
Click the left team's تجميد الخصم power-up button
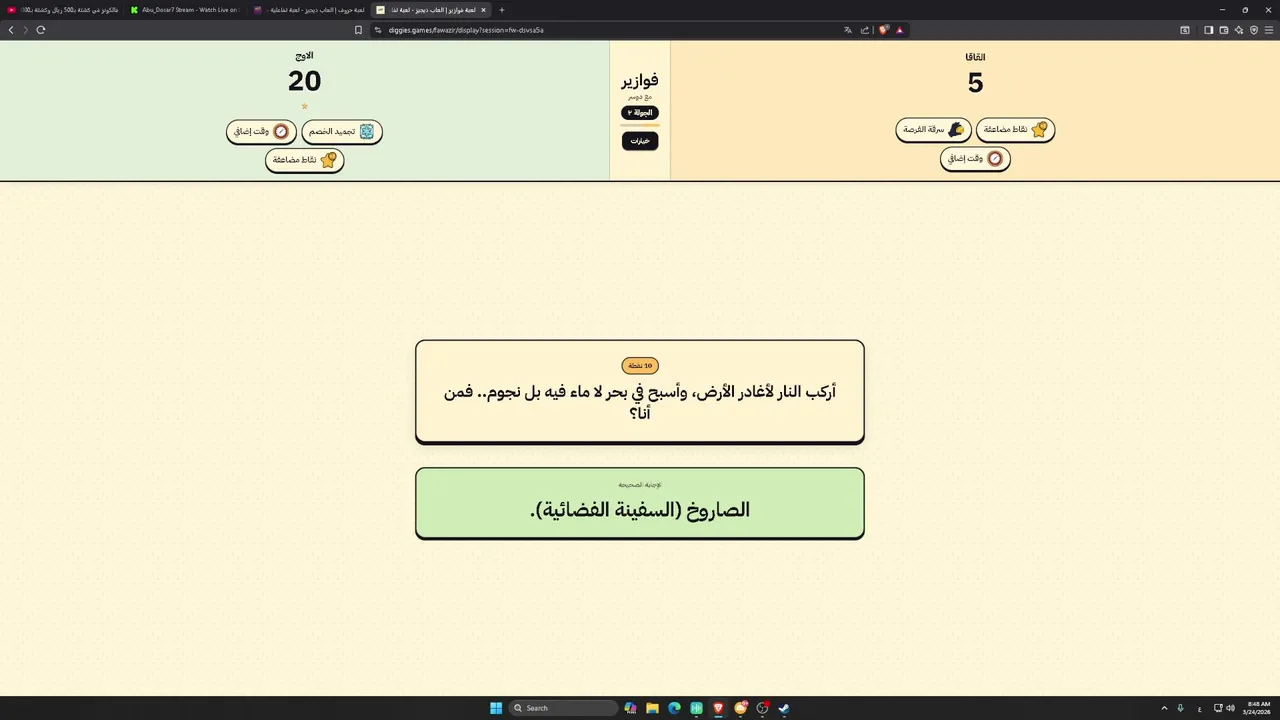pyautogui.click(x=342, y=132)
